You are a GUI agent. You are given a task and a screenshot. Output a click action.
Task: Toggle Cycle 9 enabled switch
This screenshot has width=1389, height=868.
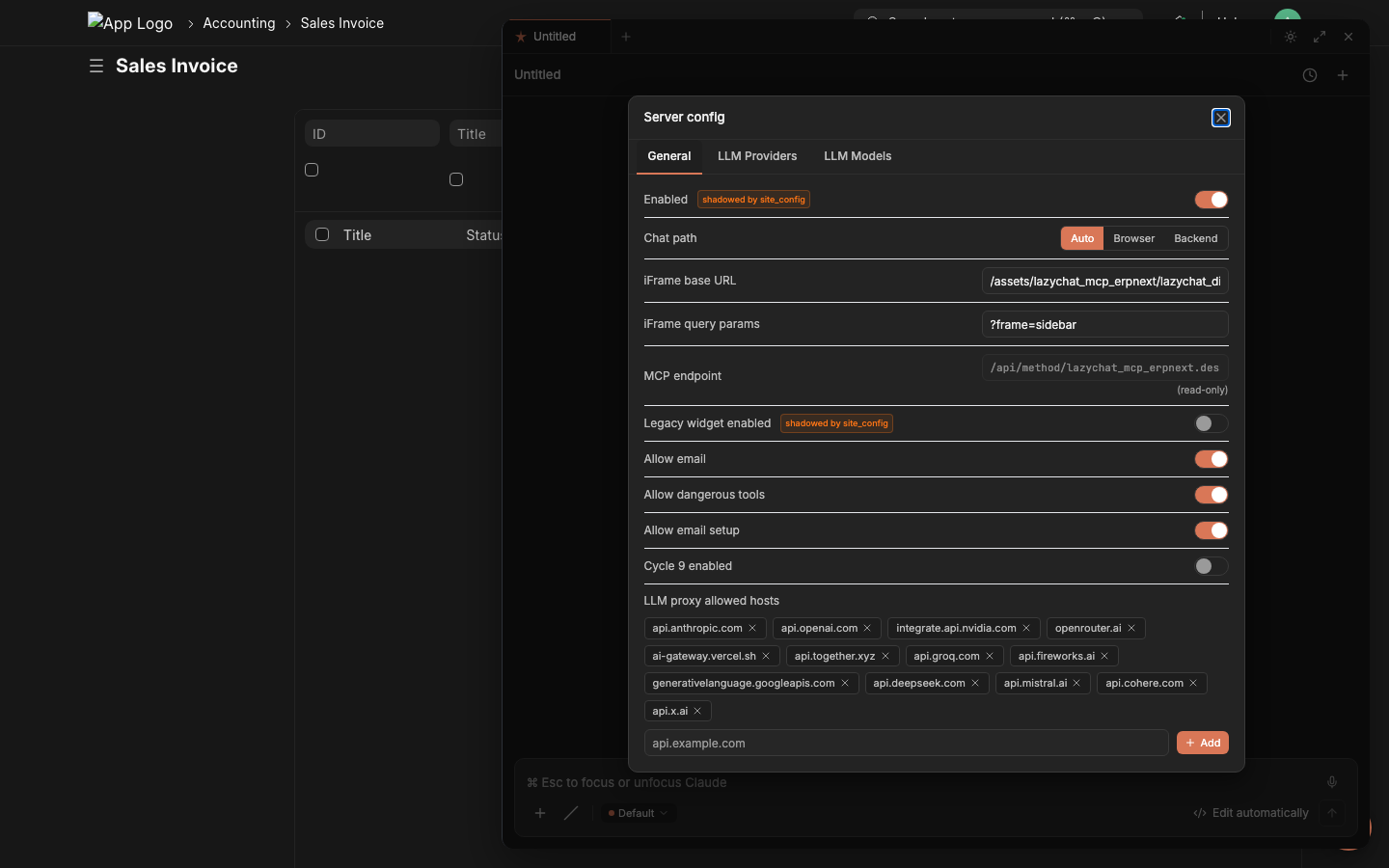[1212, 566]
